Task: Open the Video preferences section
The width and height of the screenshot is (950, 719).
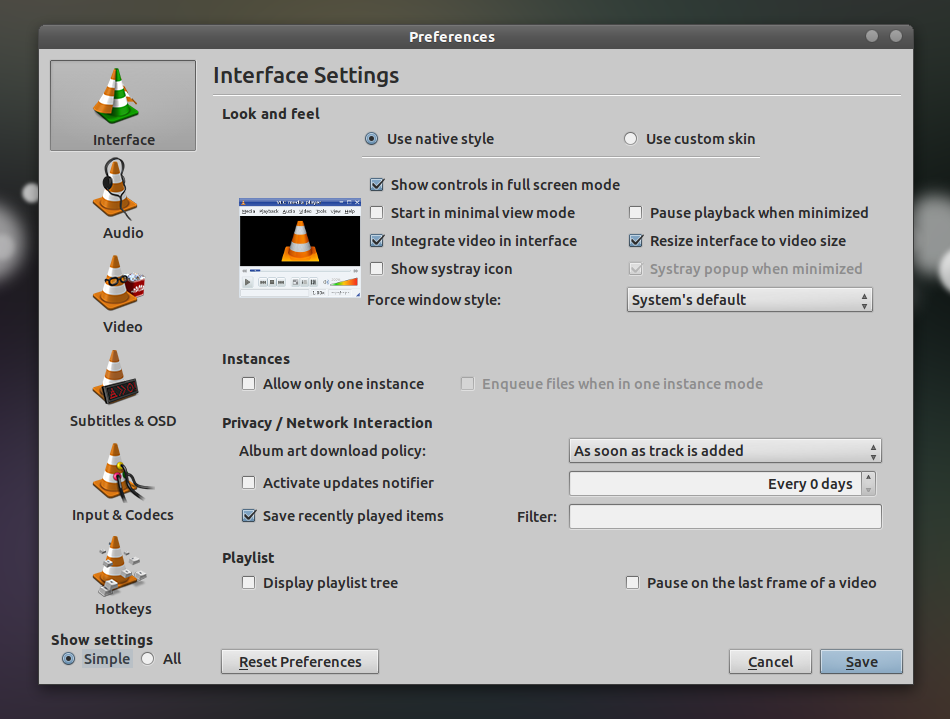Action: tap(122, 292)
